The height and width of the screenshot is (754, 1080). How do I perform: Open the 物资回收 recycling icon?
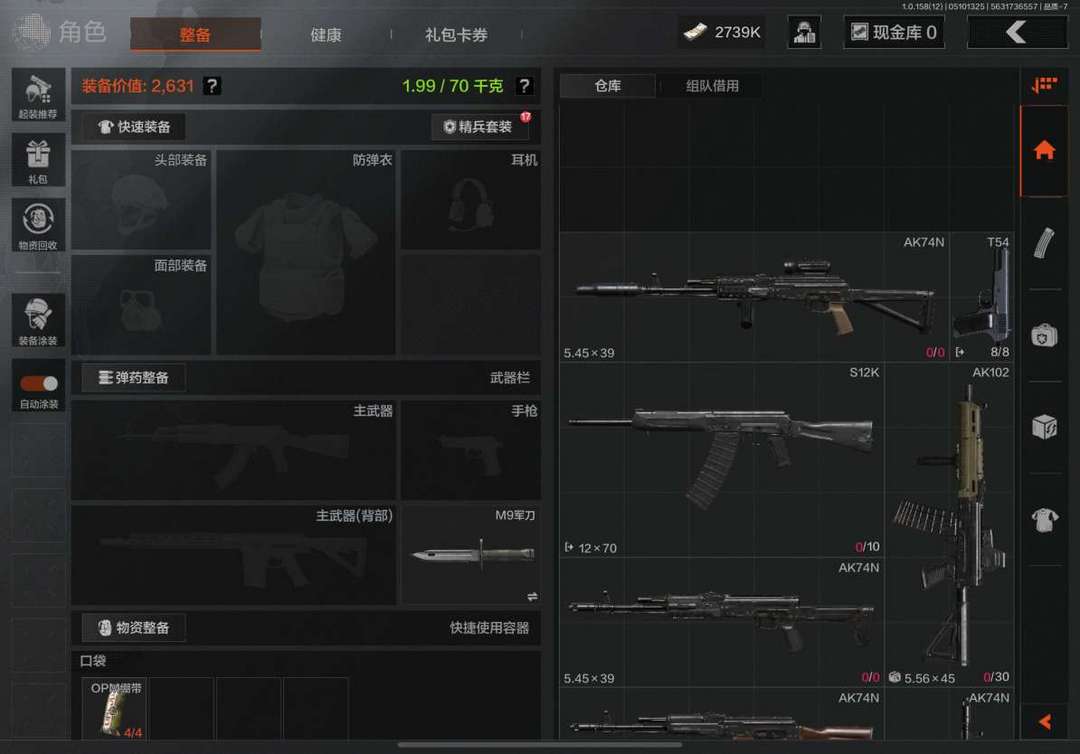pyautogui.click(x=39, y=225)
